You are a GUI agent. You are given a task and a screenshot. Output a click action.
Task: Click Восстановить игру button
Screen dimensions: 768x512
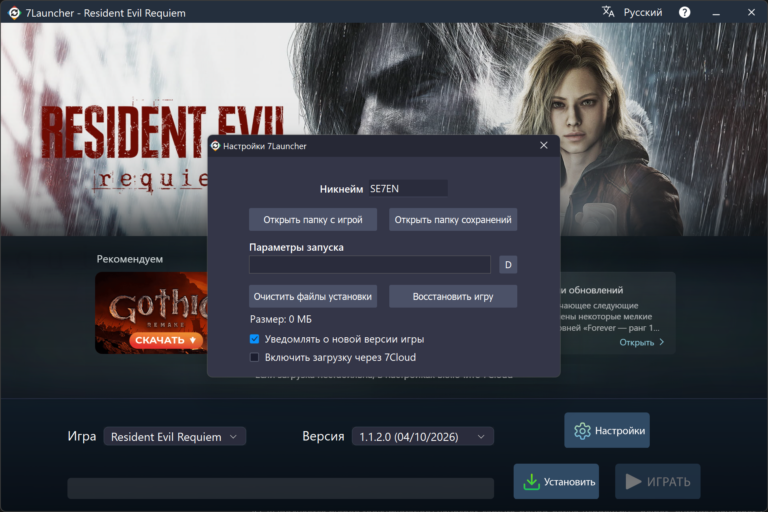point(453,296)
